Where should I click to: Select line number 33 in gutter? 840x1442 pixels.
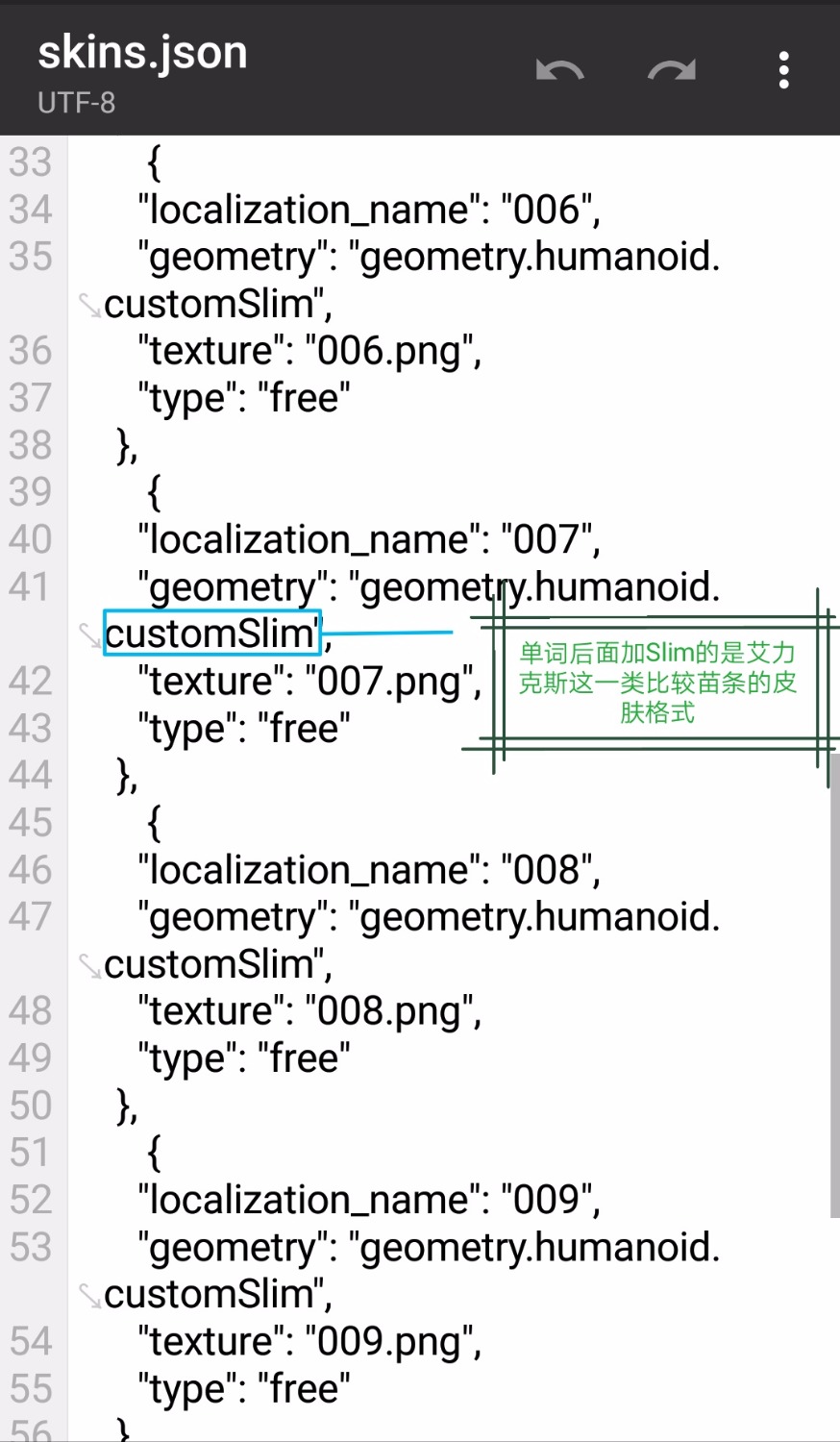(30, 162)
